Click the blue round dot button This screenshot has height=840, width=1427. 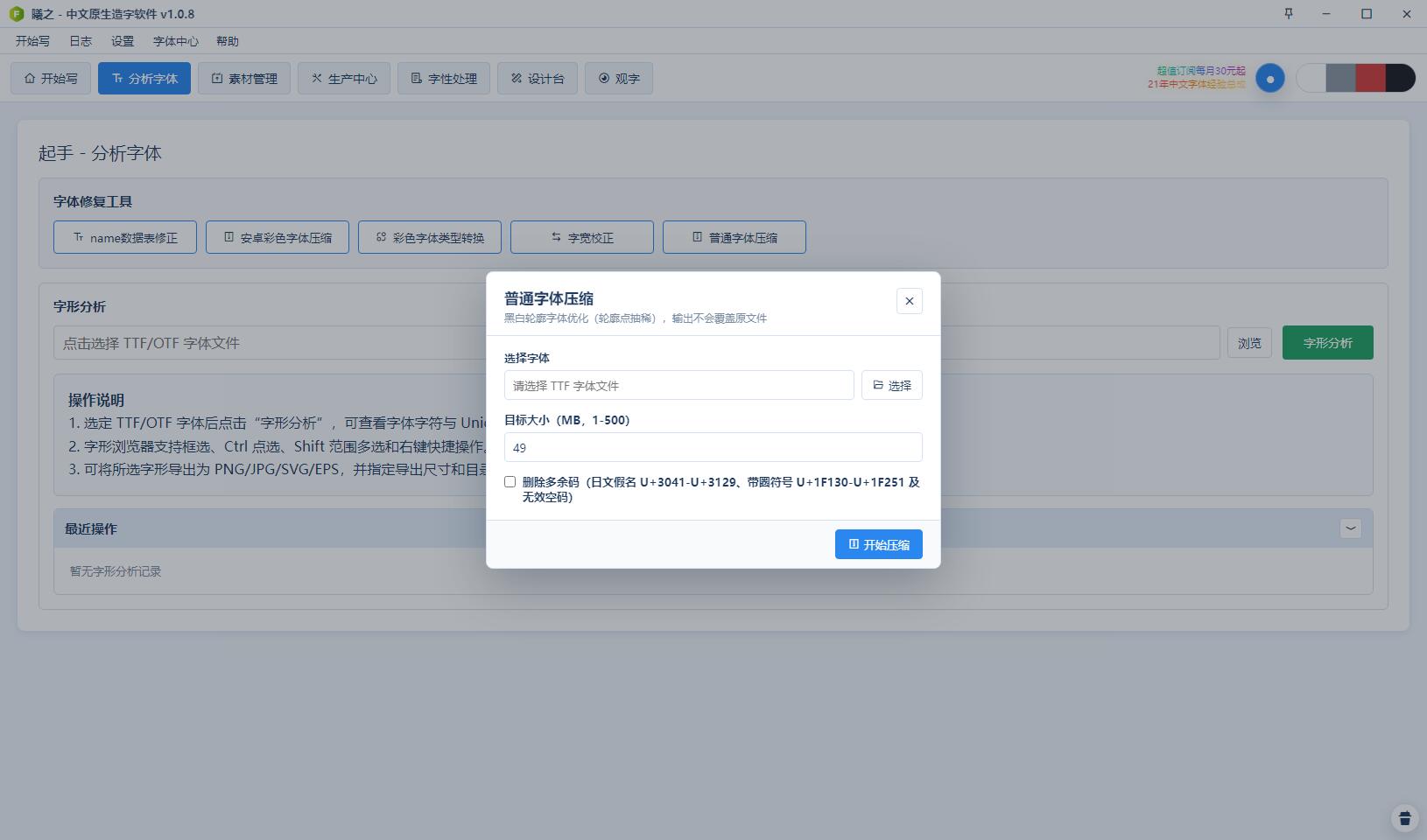1269,79
